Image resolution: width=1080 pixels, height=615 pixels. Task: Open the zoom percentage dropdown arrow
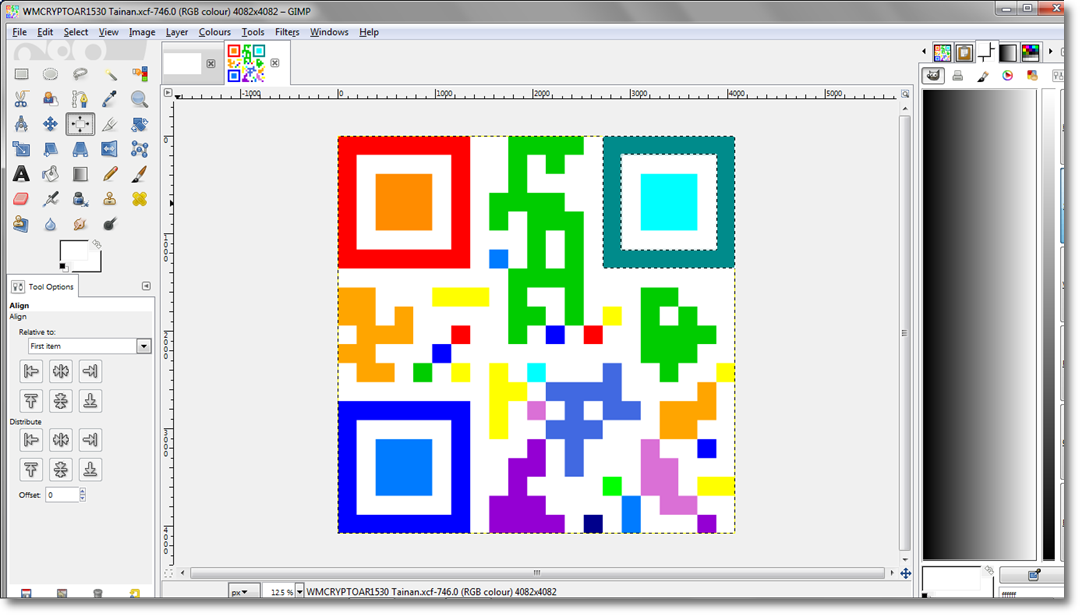[299, 592]
